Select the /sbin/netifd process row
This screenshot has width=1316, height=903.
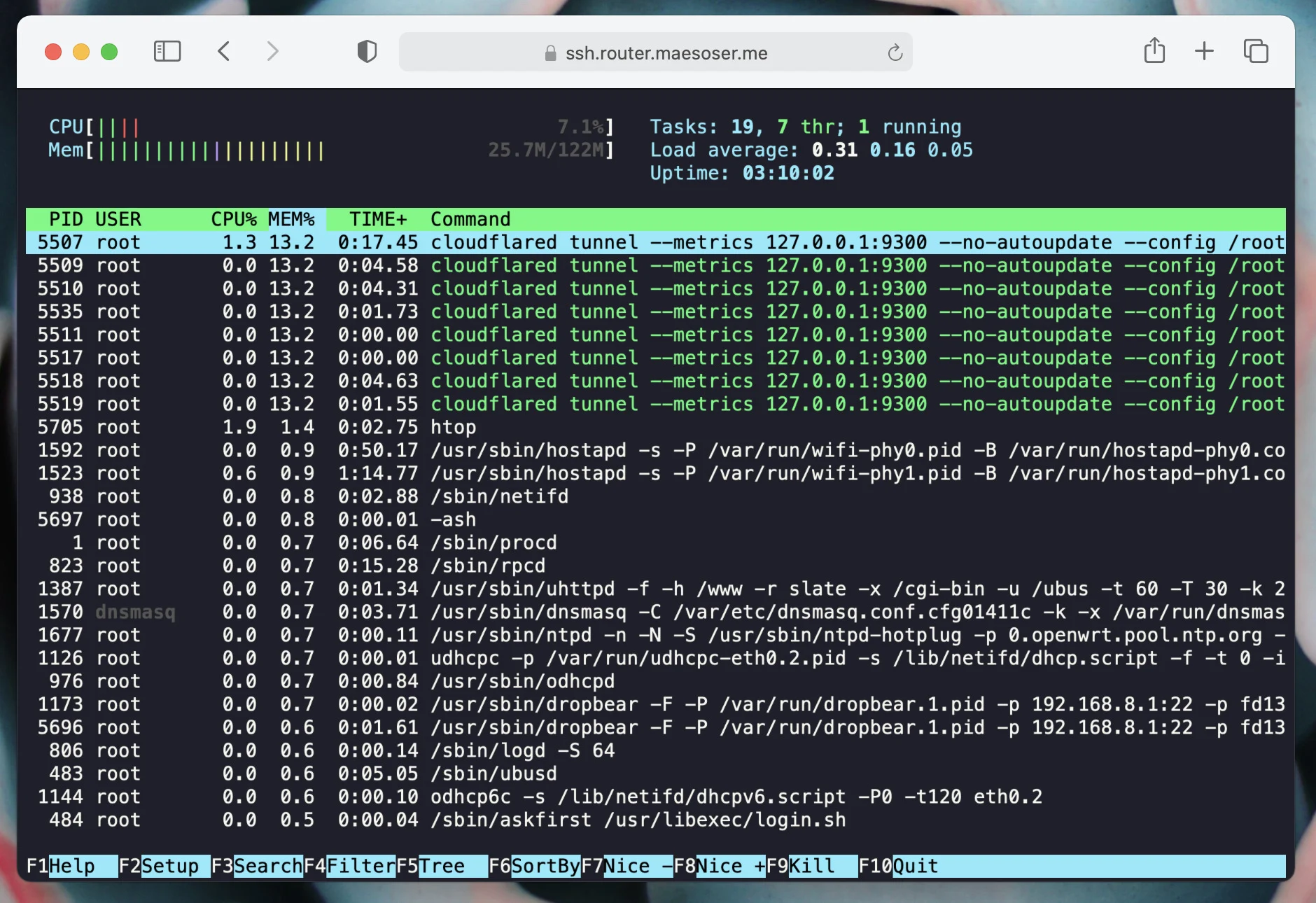pyautogui.click(x=656, y=496)
